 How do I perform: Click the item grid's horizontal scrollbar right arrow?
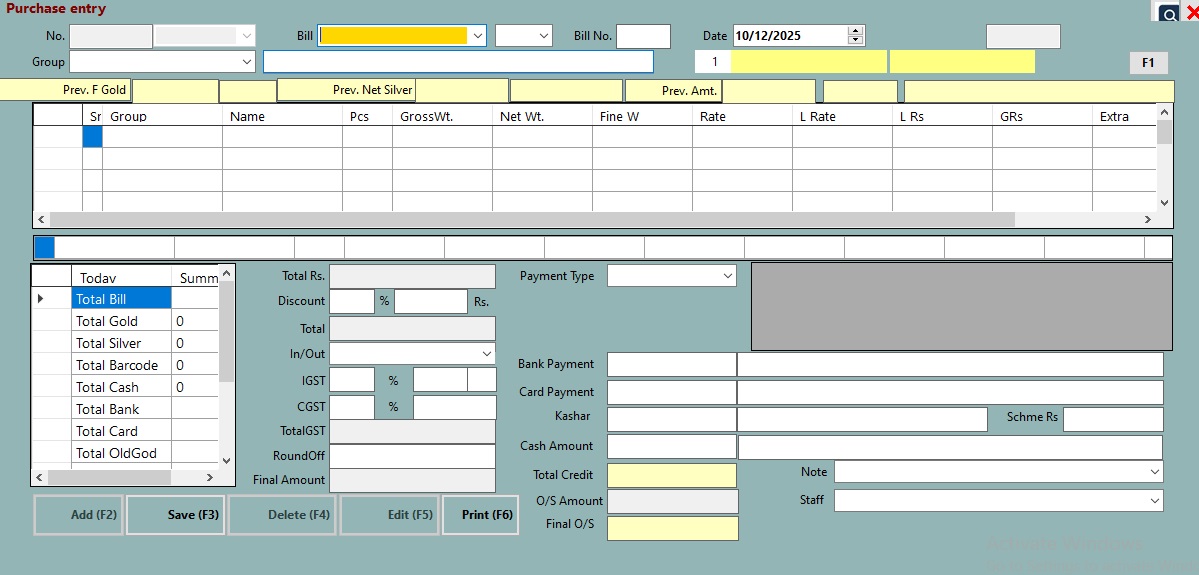pos(1148,220)
